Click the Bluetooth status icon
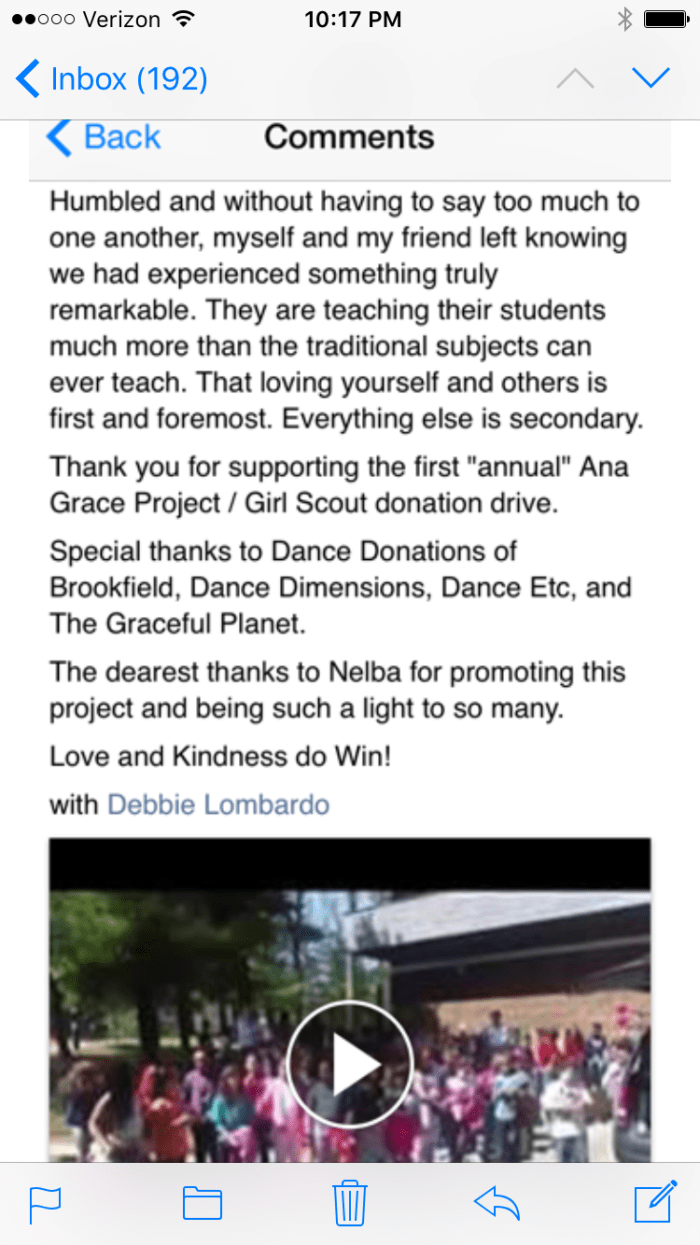This screenshot has width=700, height=1245. tap(625, 19)
